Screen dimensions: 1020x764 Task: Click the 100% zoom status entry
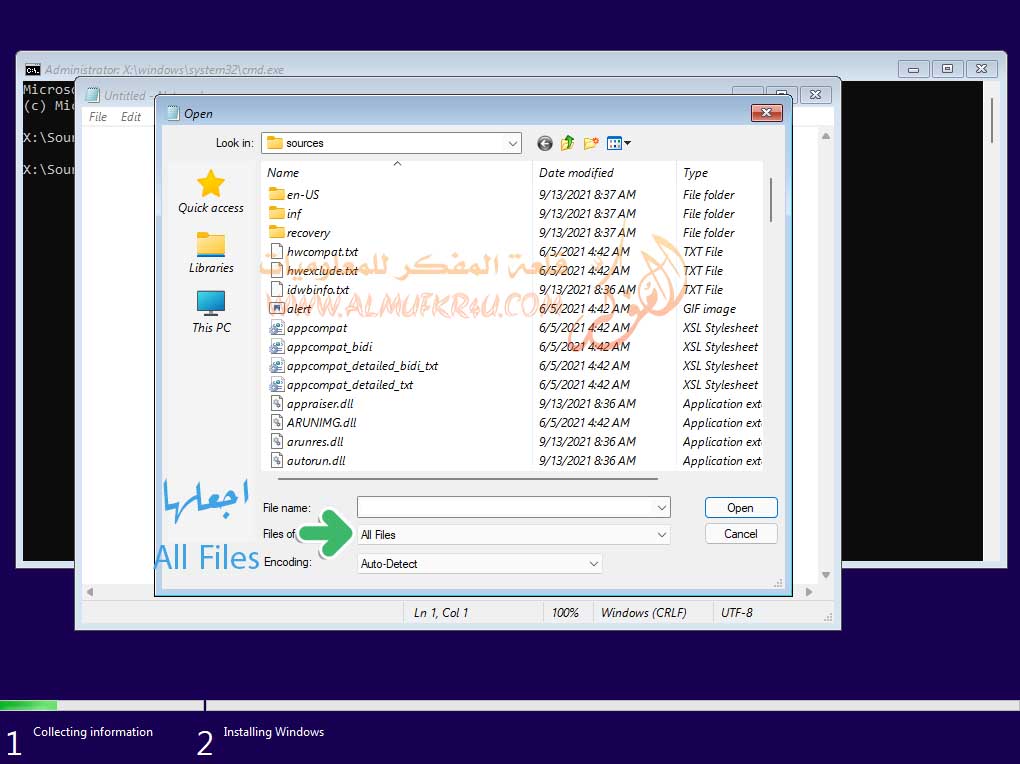(x=565, y=612)
